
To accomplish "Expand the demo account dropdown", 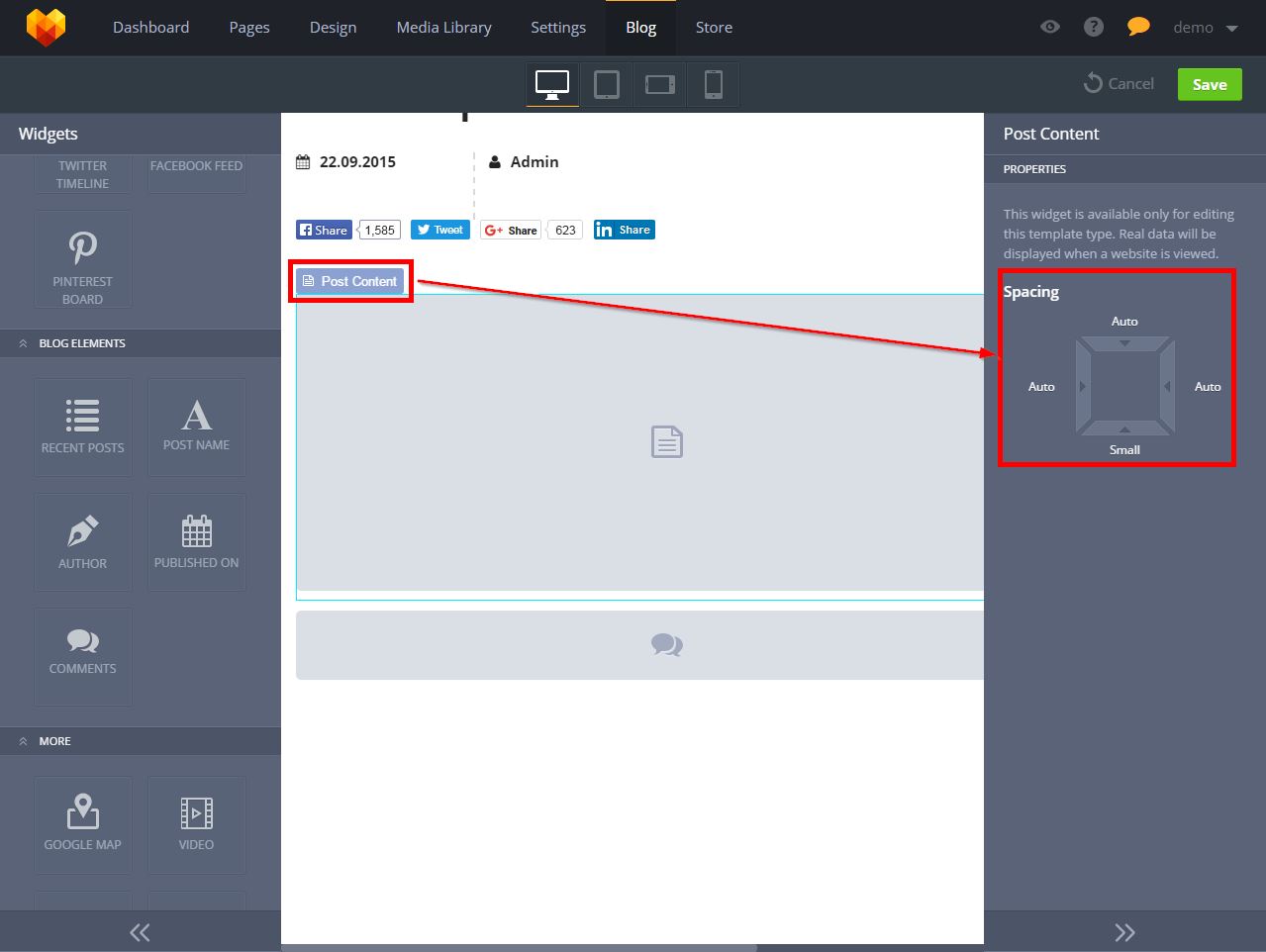I will pyautogui.click(x=1206, y=28).
